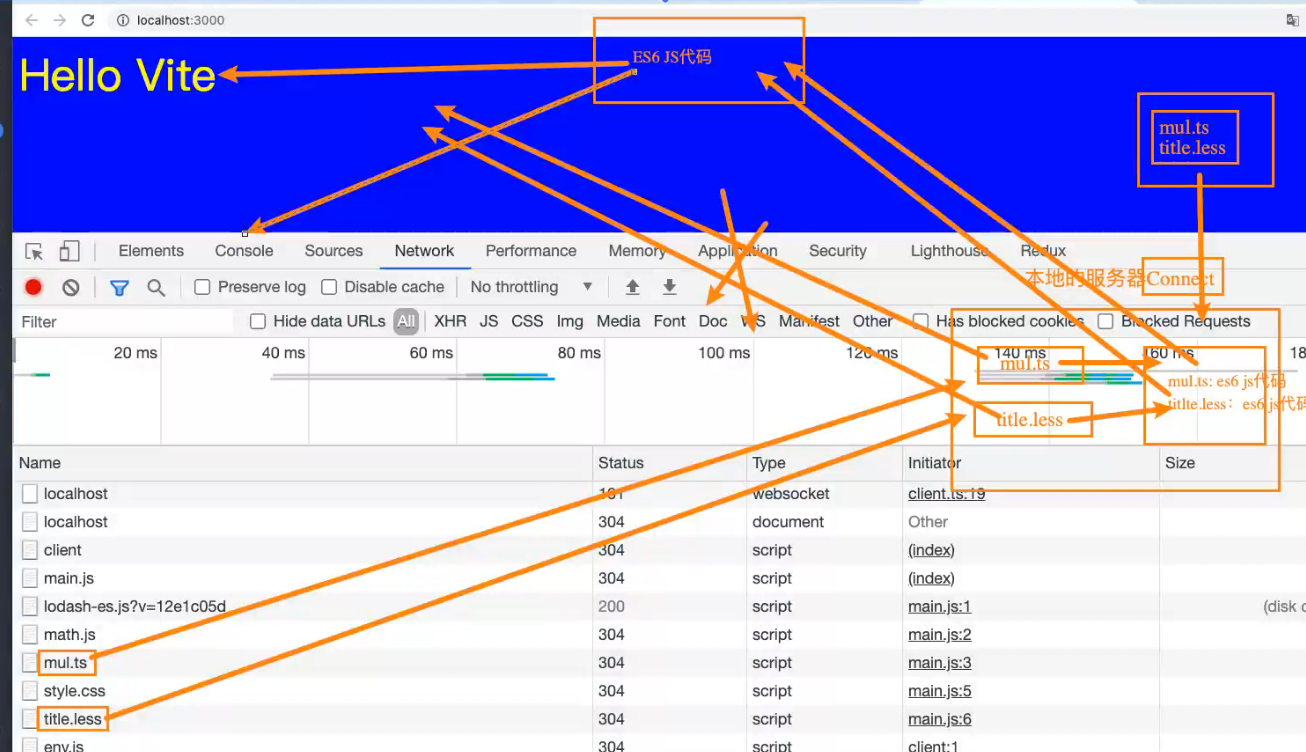Open the Security tab
1306x752 pixels.
coord(838,251)
